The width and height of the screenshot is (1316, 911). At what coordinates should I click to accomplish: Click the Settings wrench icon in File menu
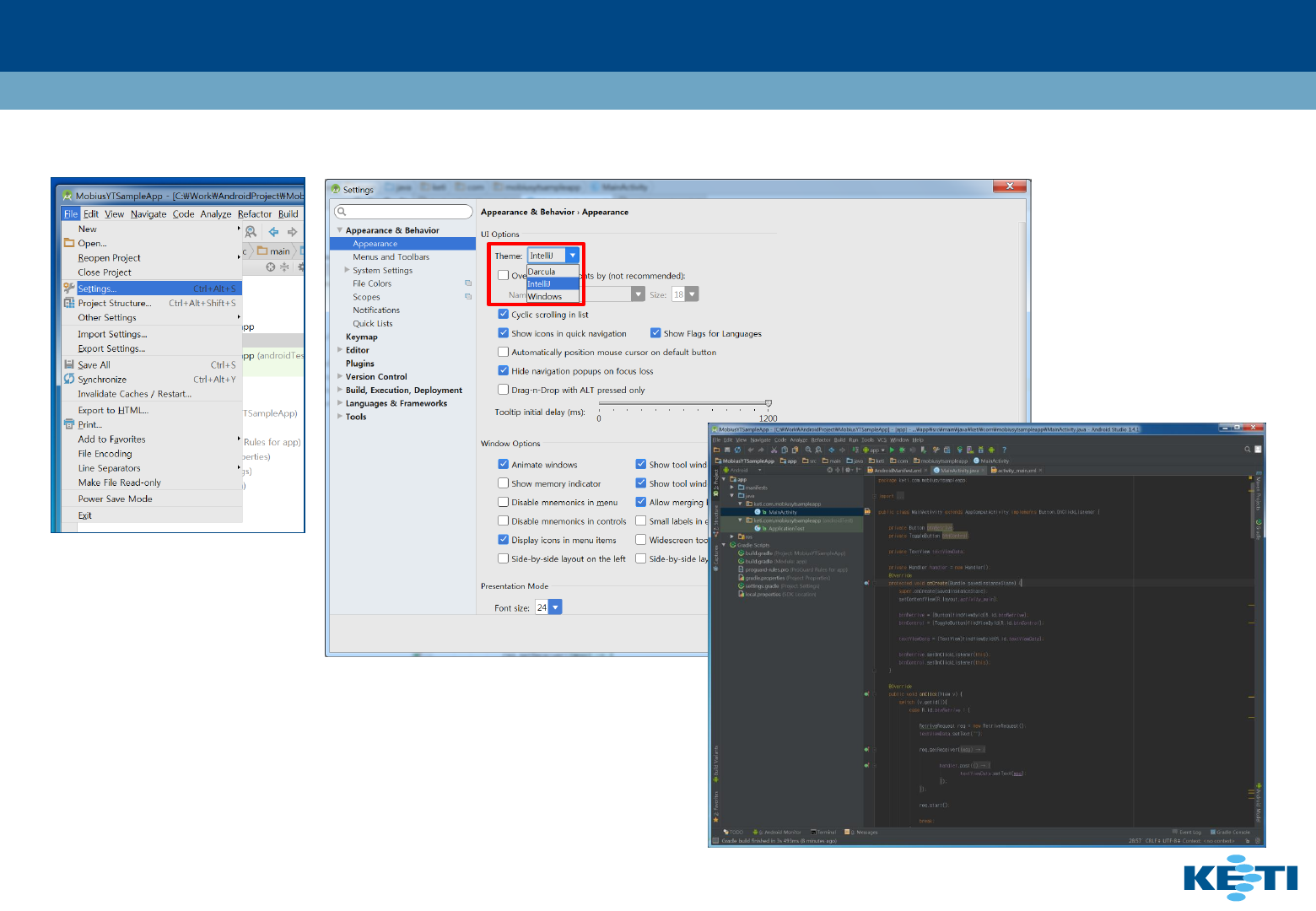(69, 288)
